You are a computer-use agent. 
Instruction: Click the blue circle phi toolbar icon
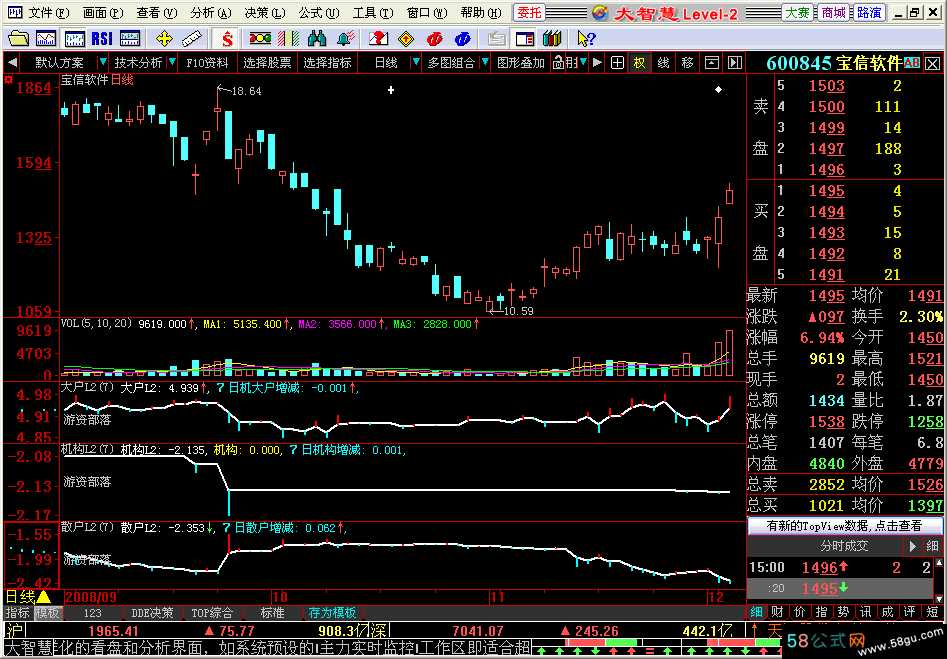(463, 39)
